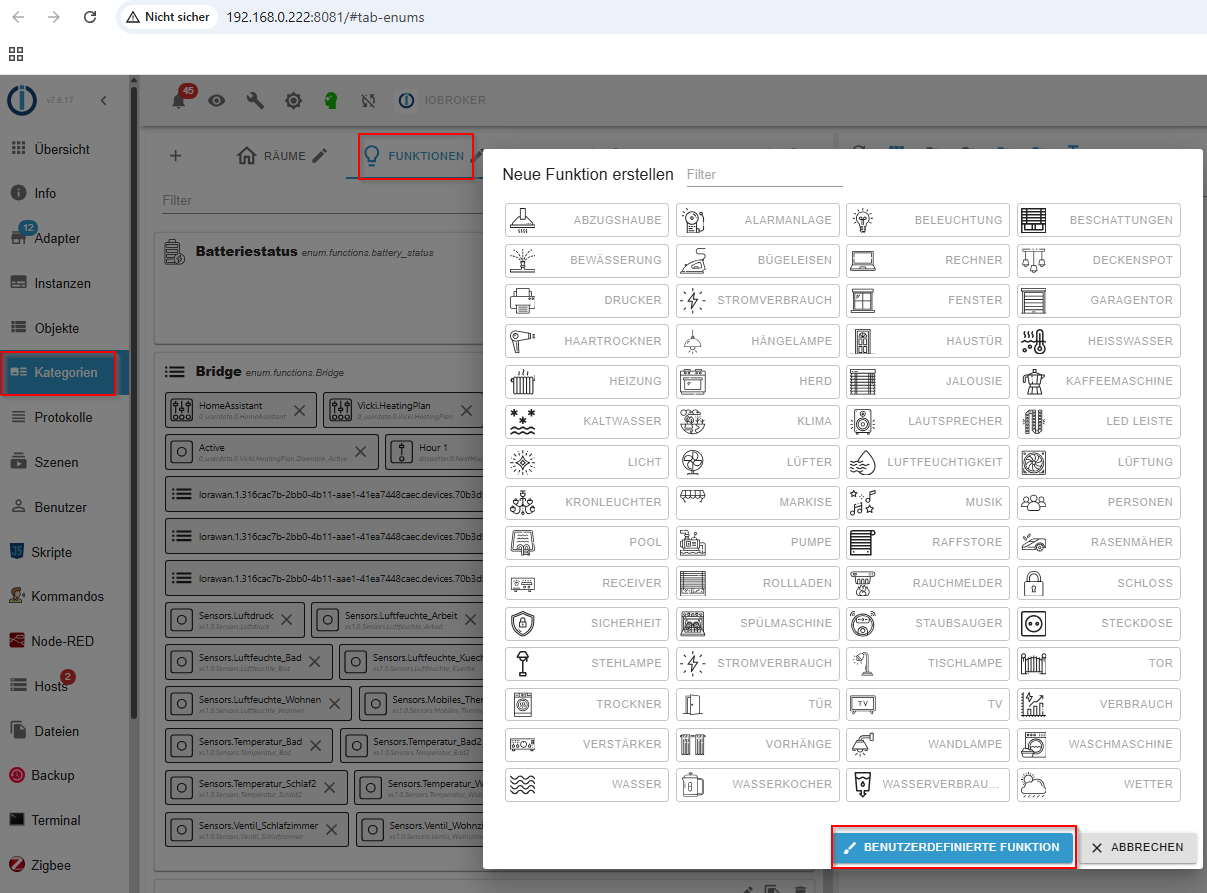Image resolution: width=1207 pixels, height=893 pixels.
Task: Choose the Beschattungen function
Action: click(x=1099, y=220)
